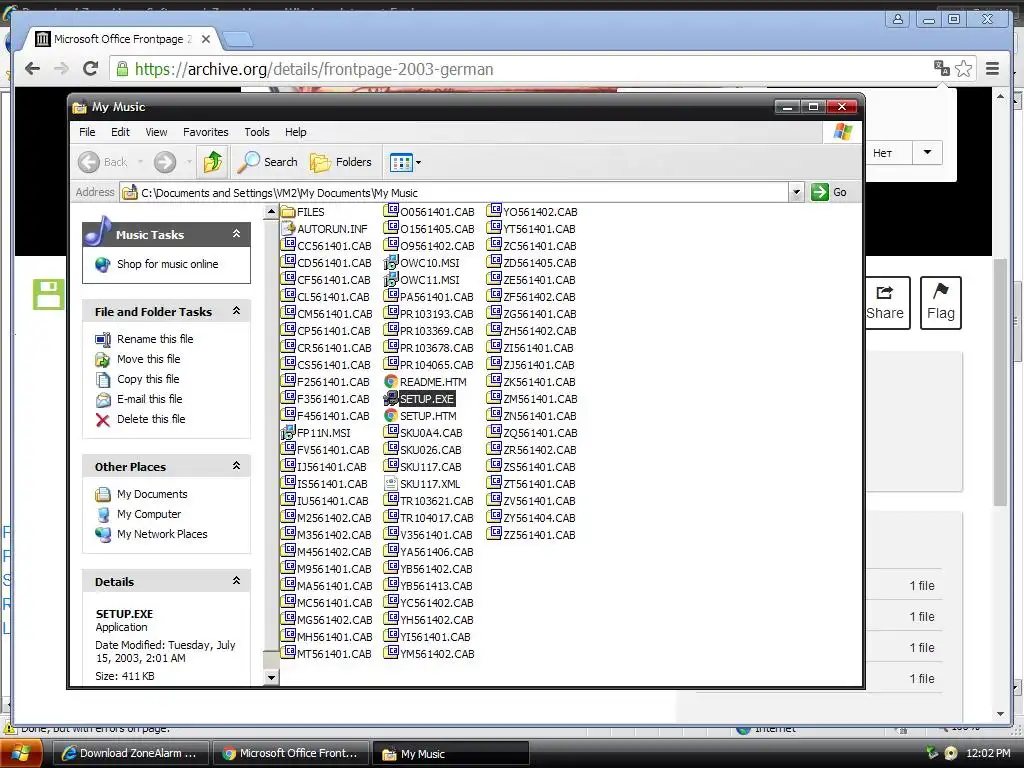The image size is (1024, 768).
Task: Open the View menu
Action: point(156,132)
